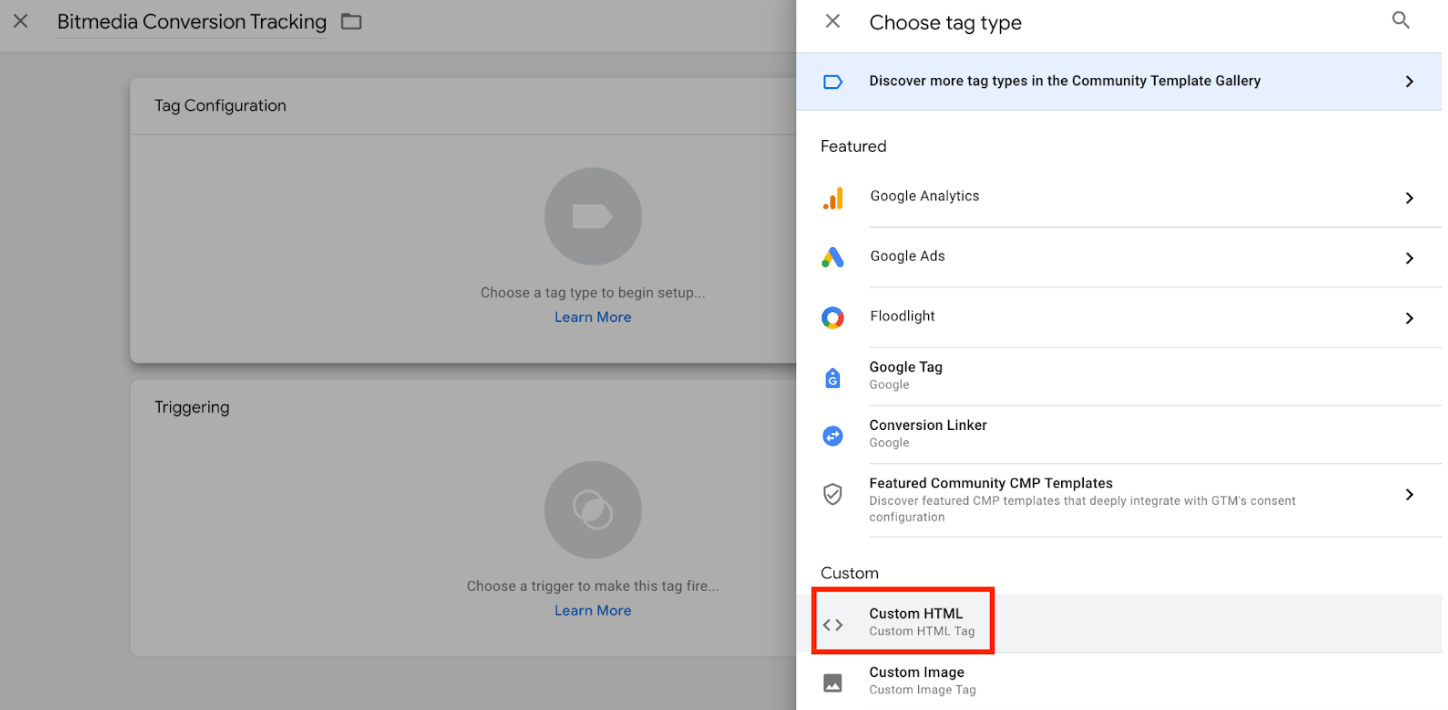Image resolution: width=1448 pixels, height=710 pixels.
Task: Click the Floodlight logo icon
Action: coord(832,318)
